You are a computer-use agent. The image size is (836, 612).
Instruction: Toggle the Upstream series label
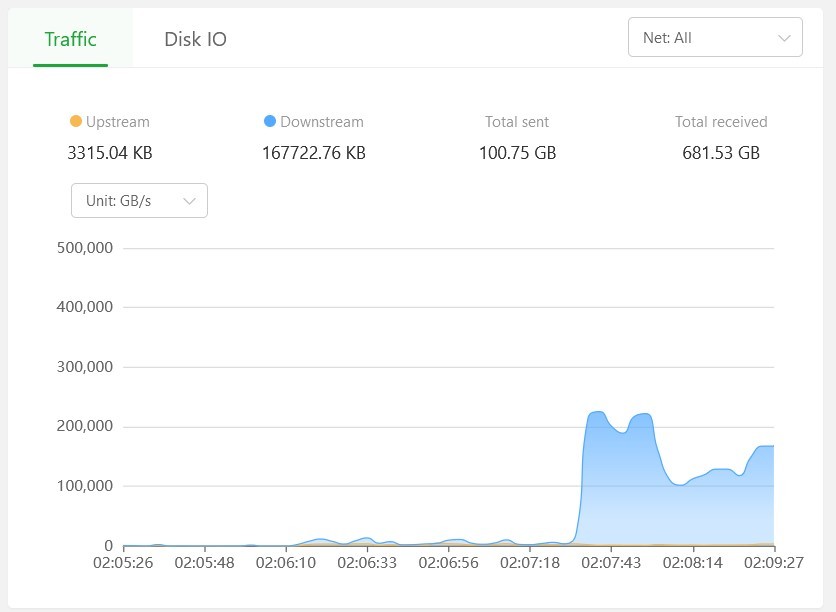[117, 122]
